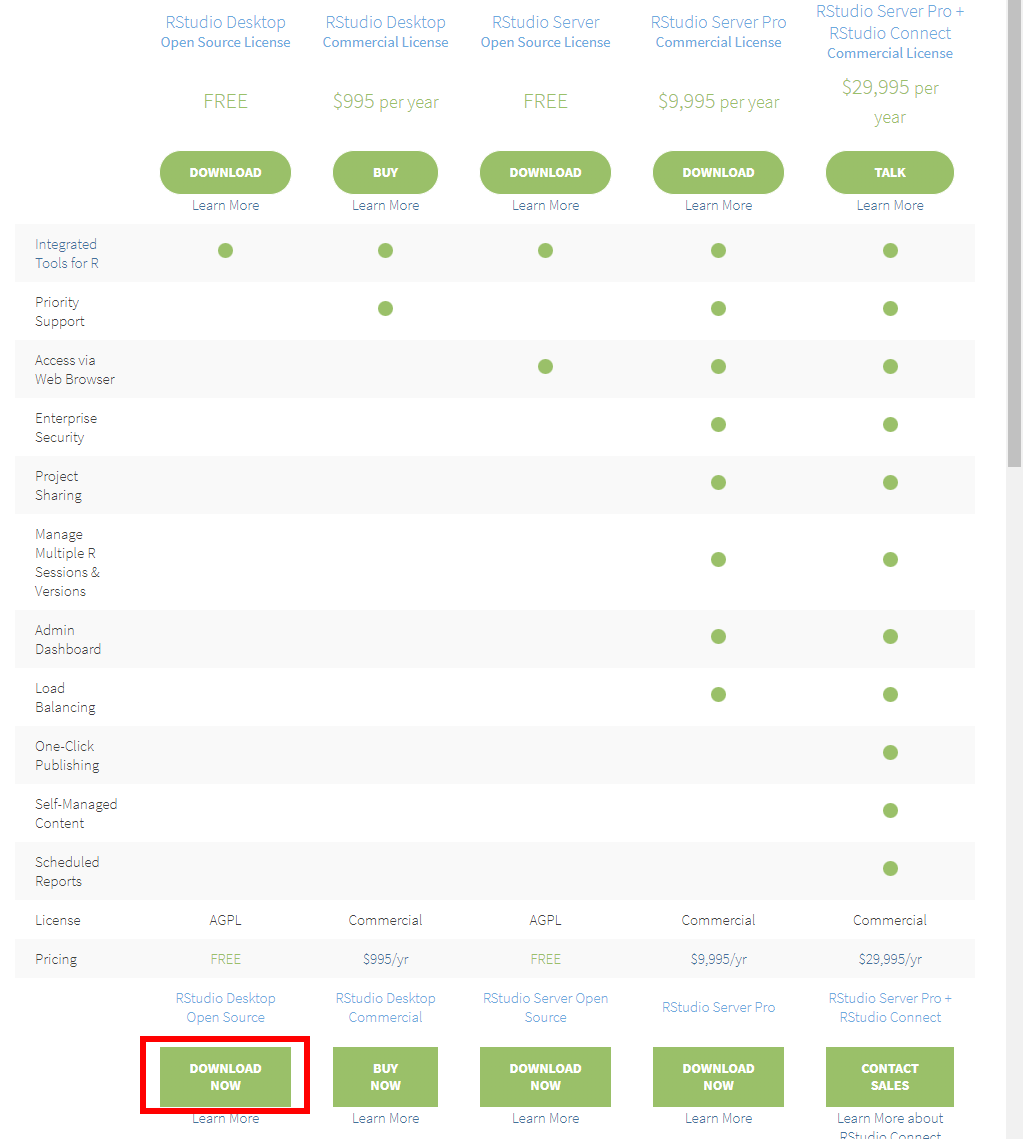The height and width of the screenshot is (1139, 1023).
Task: Click the BUY button for RStudio Desktop Commercial
Action: [385, 172]
